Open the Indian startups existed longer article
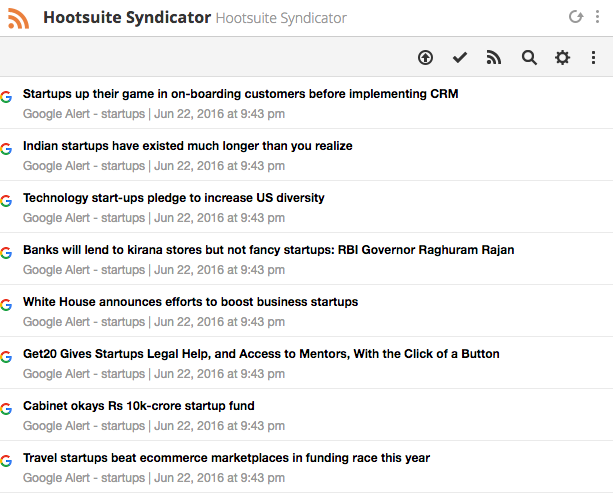The image size is (613, 500). point(188,146)
